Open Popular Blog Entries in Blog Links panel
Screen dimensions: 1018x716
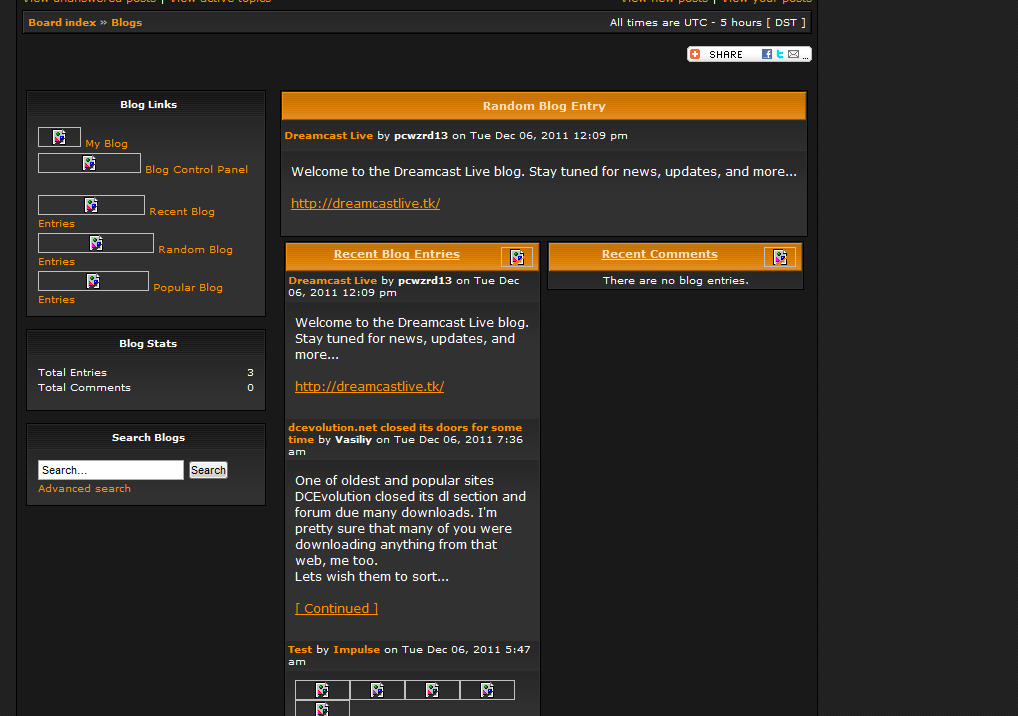tap(188, 288)
